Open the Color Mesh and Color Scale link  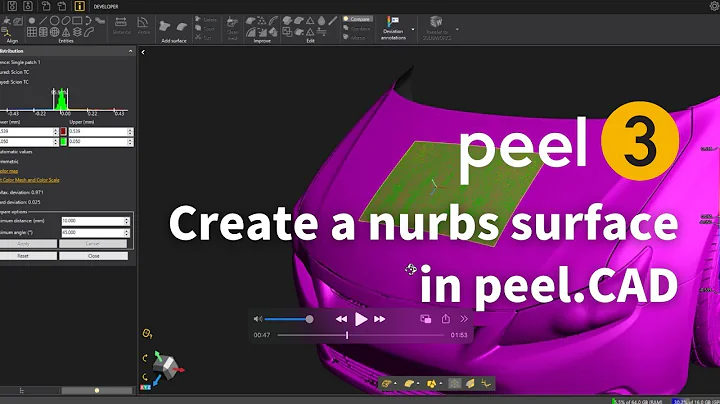[30, 180]
